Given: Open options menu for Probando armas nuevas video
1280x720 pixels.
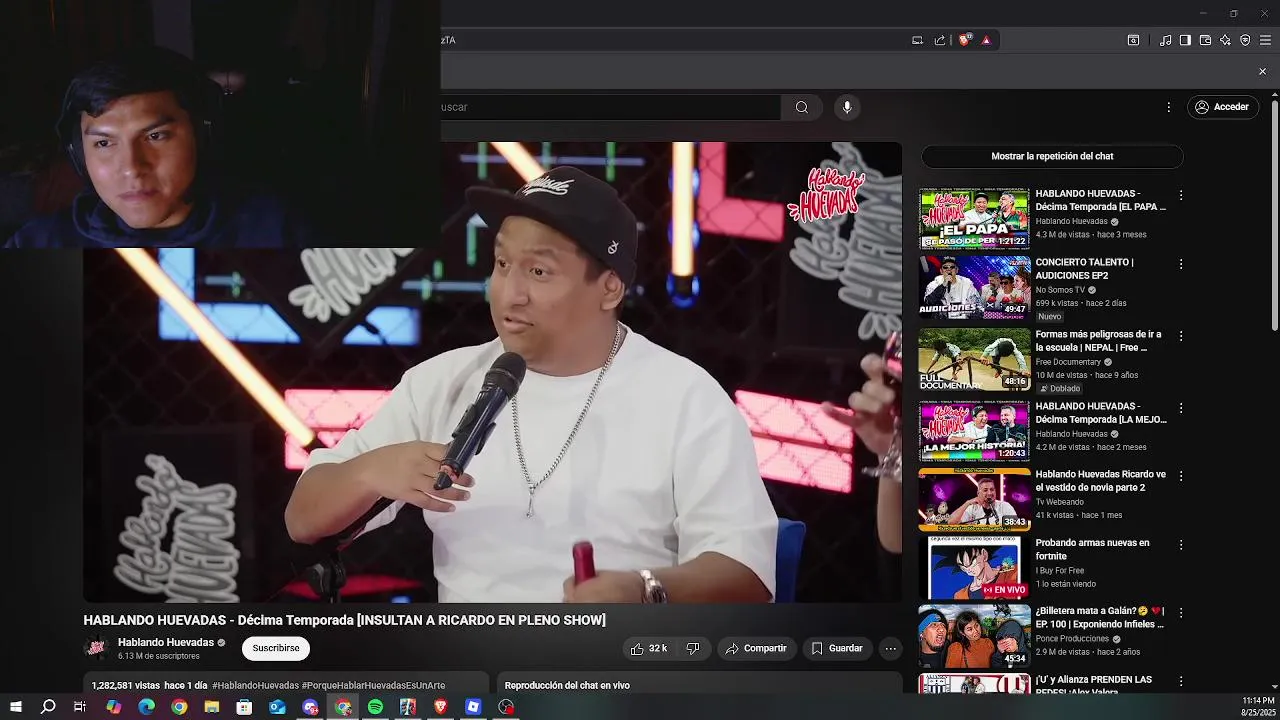Looking at the screenshot, I should [1181, 545].
